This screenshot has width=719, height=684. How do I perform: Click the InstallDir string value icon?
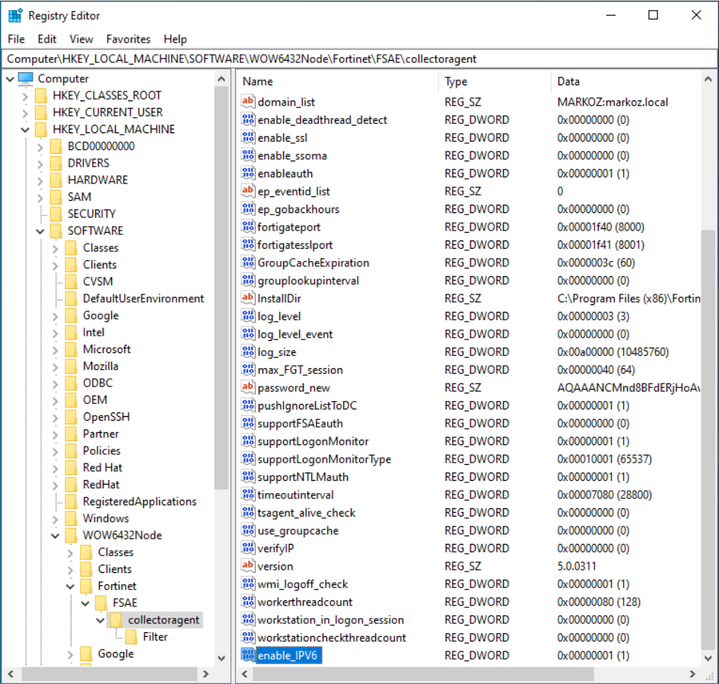point(248,298)
